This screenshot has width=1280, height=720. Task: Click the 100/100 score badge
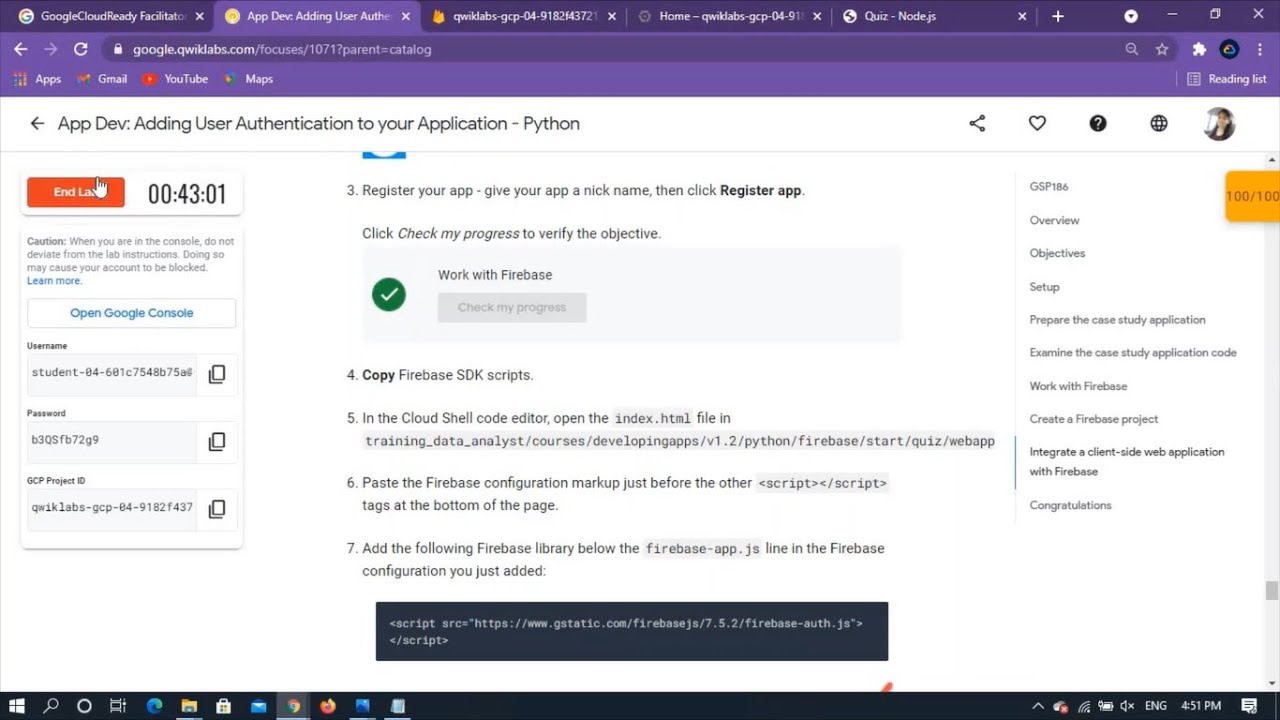pyautogui.click(x=1252, y=196)
